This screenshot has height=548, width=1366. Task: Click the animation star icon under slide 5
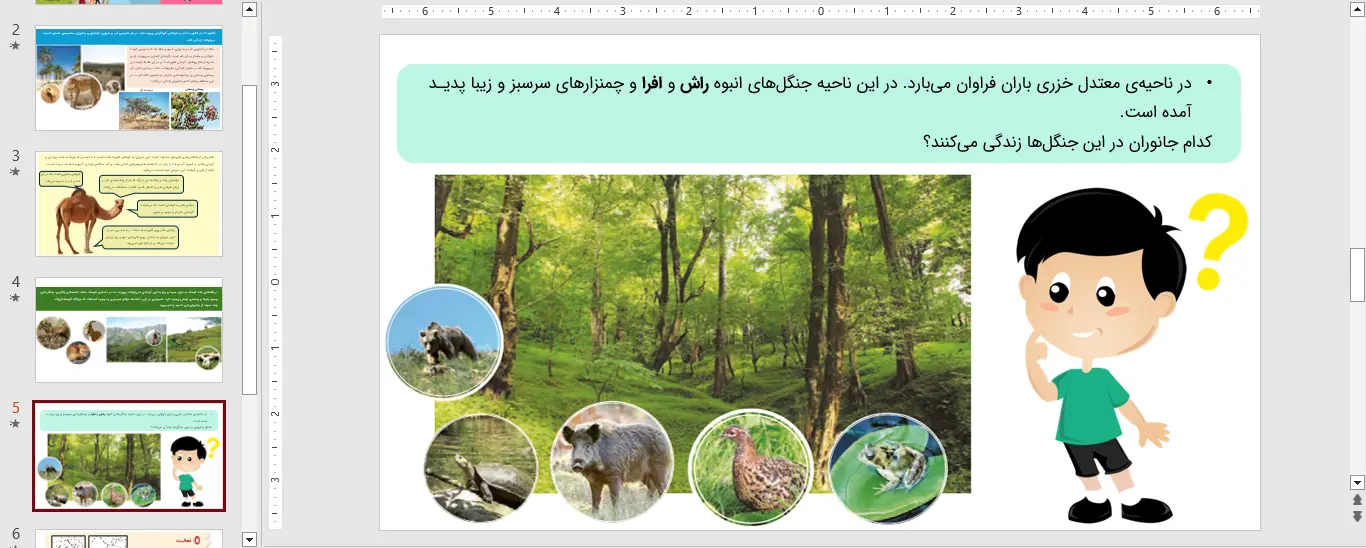15,424
